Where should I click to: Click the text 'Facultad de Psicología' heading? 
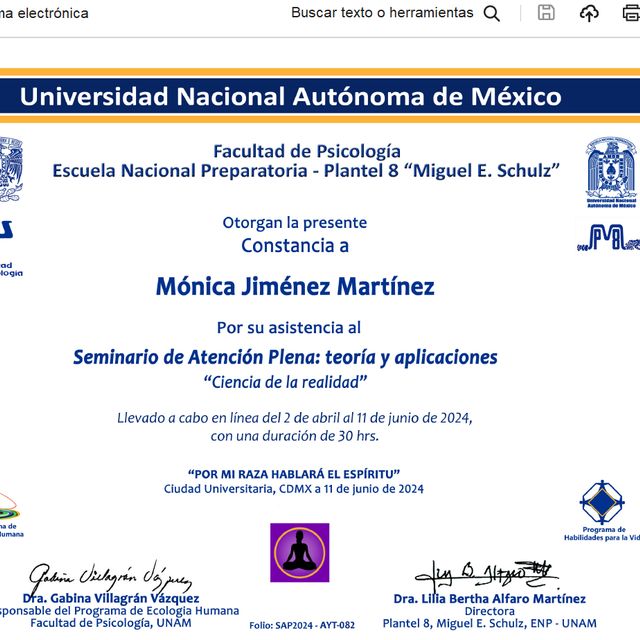point(307,151)
